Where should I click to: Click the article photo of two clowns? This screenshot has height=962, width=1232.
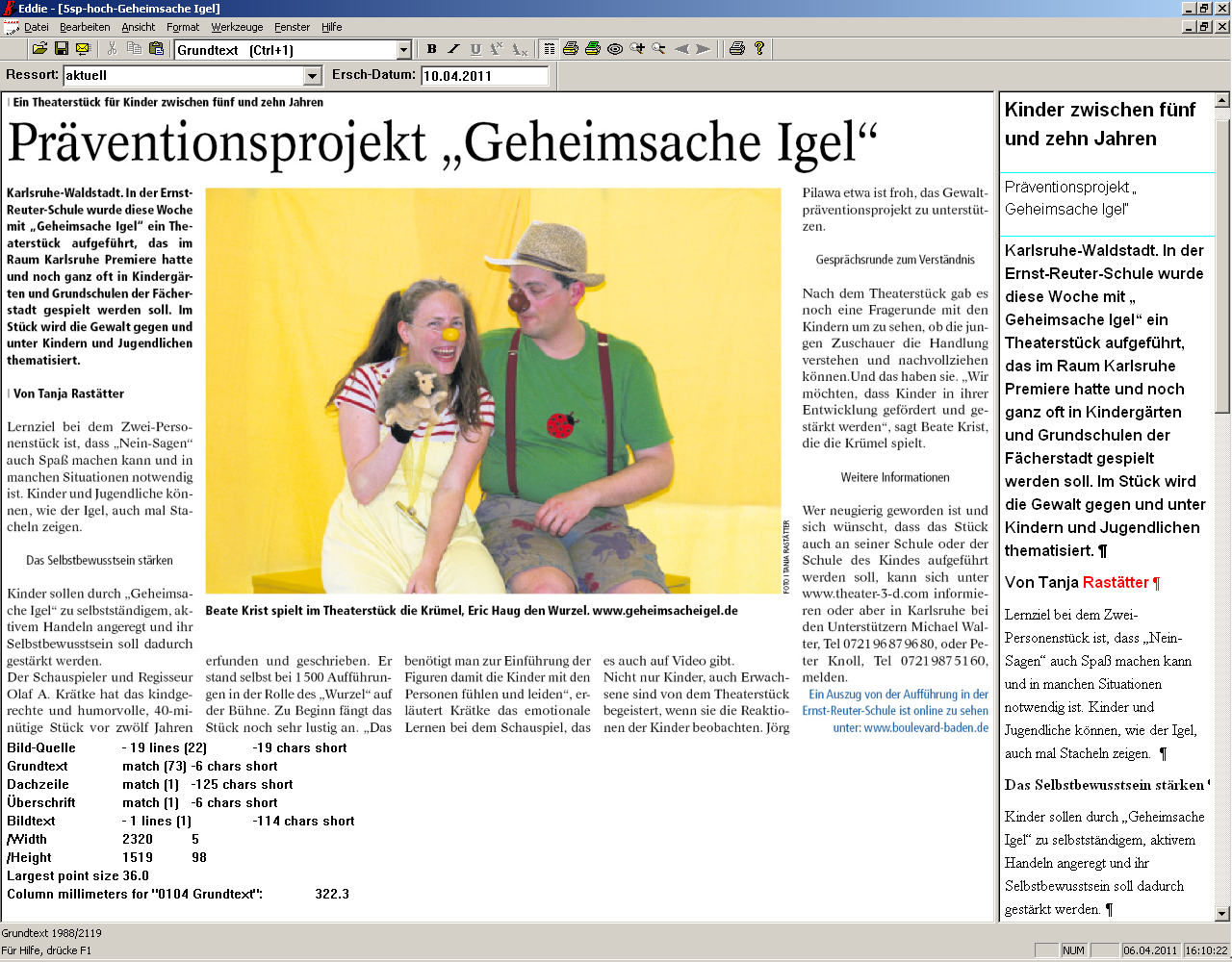[493, 391]
